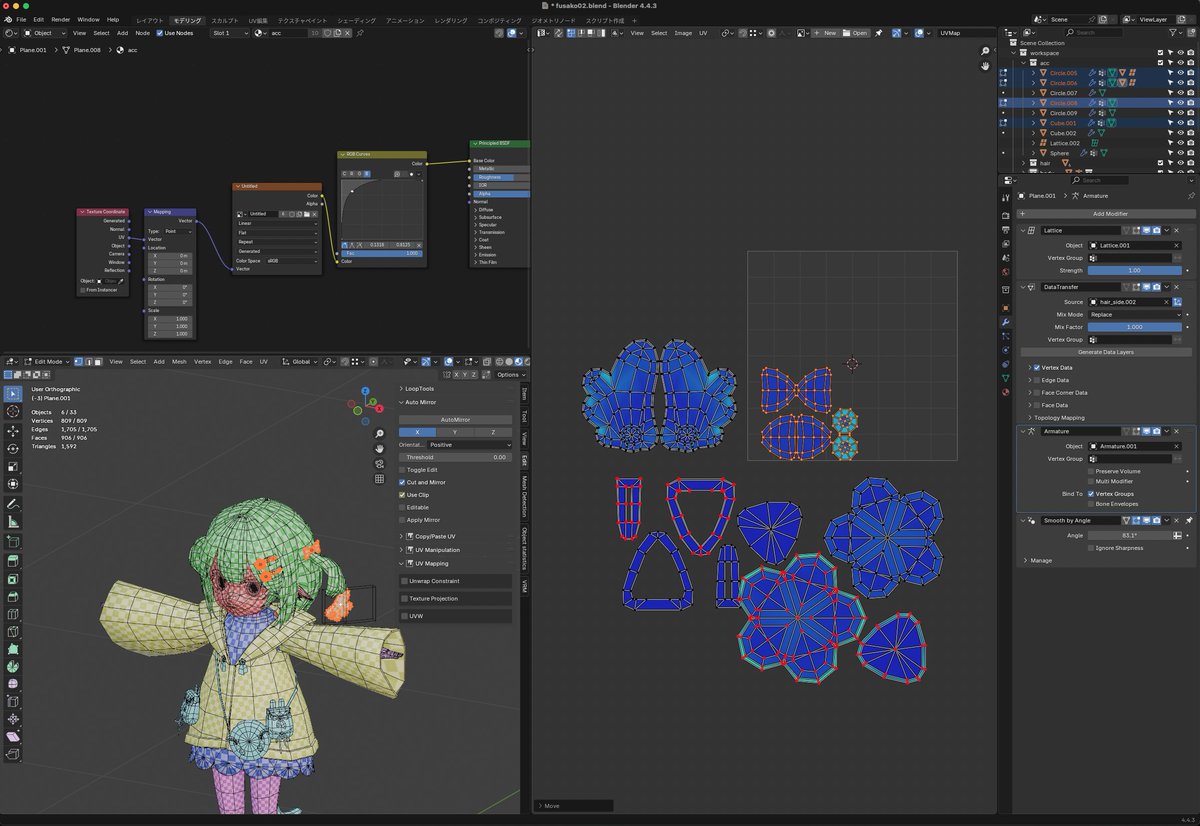The height and width of the screenshot is (826, 1200).
Task: Open the File menu
Action: 20,19
